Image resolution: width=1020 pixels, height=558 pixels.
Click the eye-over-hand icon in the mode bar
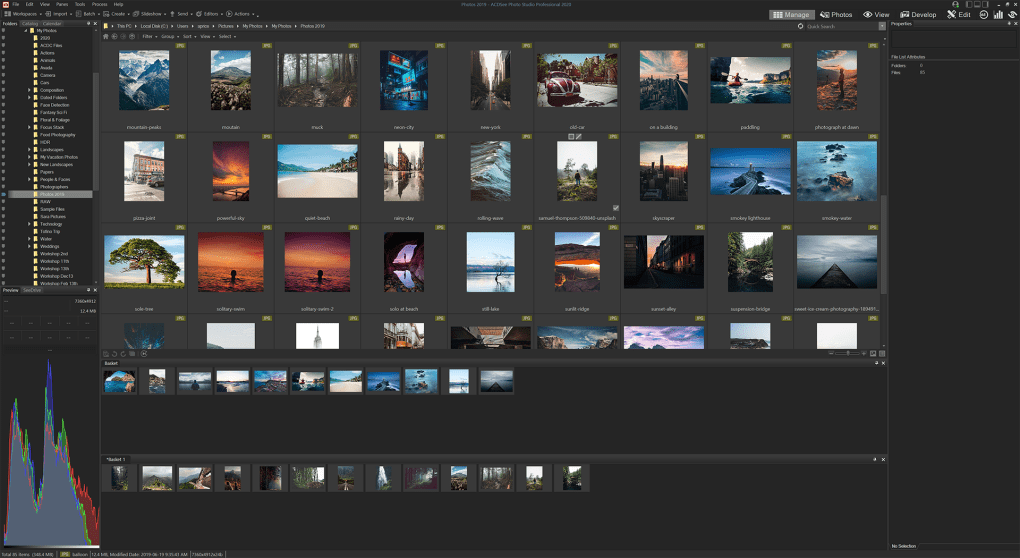(1012, 14)
